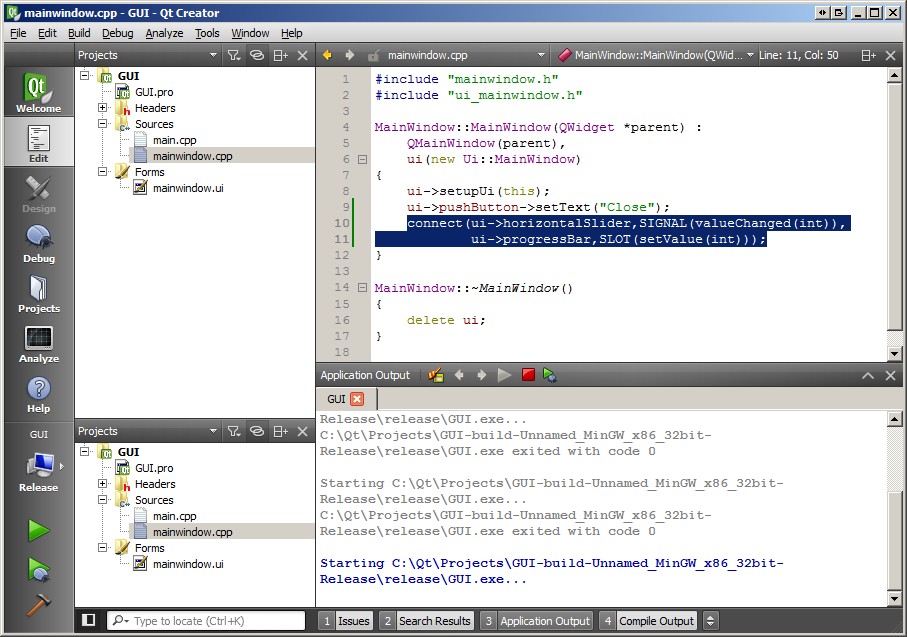This screenshot has width=907, height=637.
Task: Collapse the GUI project in top tree
Action: (x=85, y=75)
